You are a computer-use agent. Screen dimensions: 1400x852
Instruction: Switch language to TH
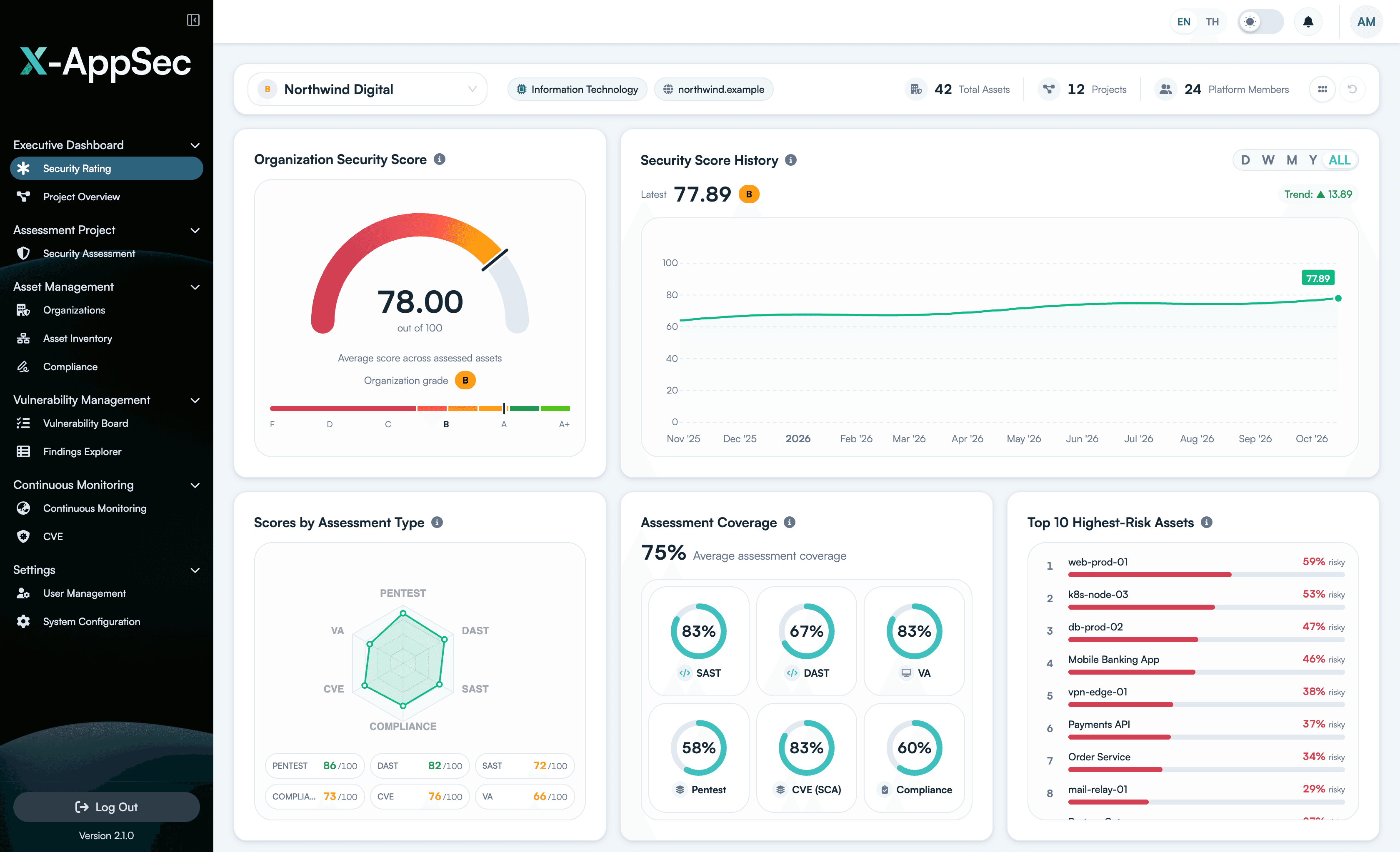[1212, 22]
